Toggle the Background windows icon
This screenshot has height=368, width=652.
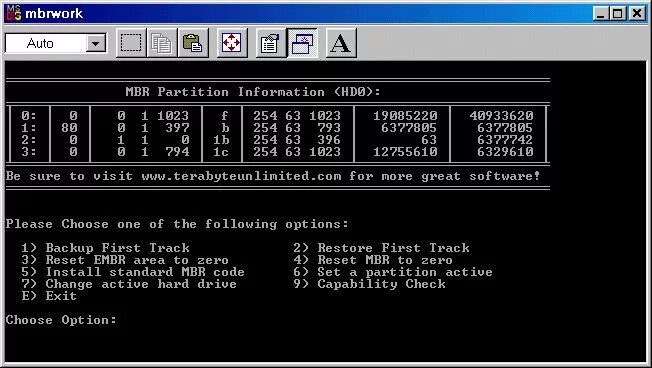302,43
